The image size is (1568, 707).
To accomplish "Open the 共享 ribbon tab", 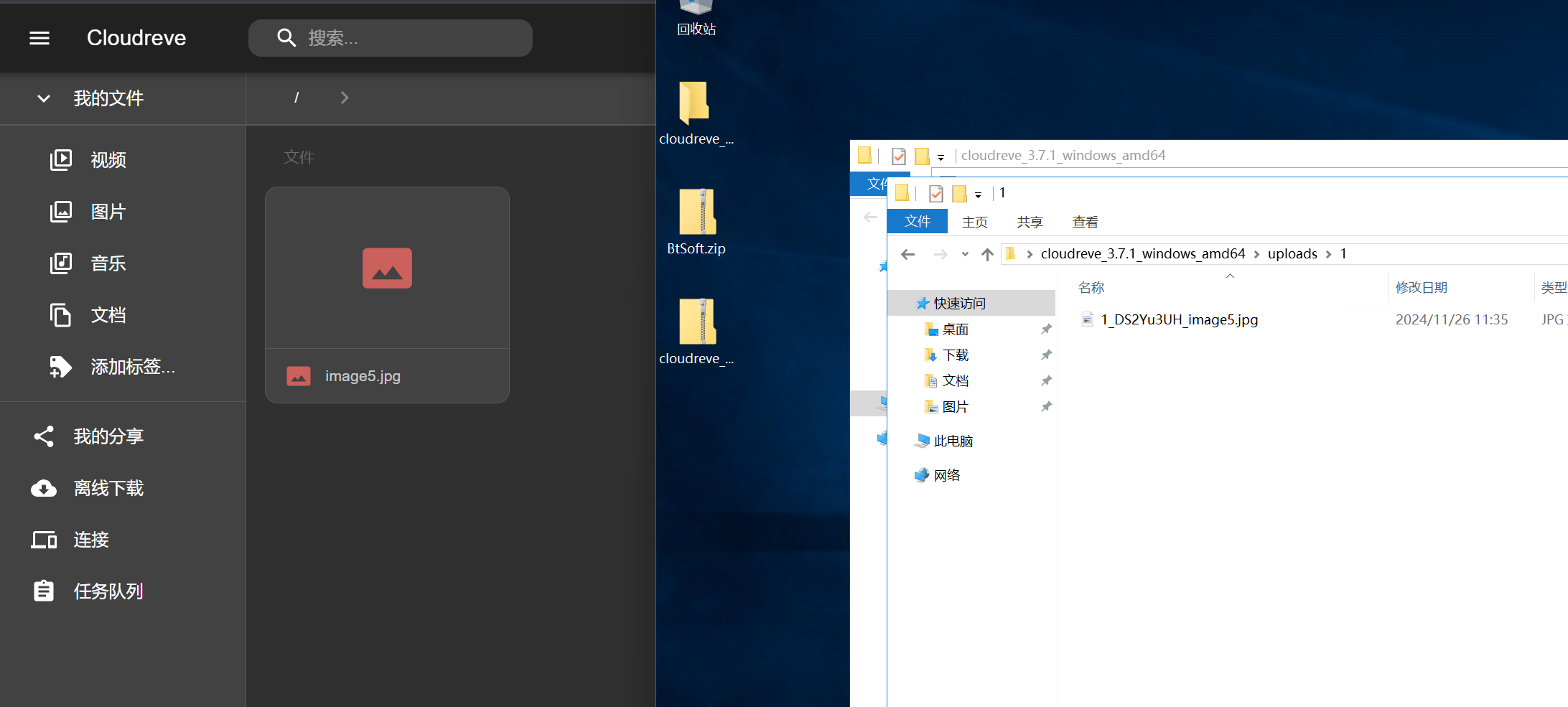I will 1030,223.
